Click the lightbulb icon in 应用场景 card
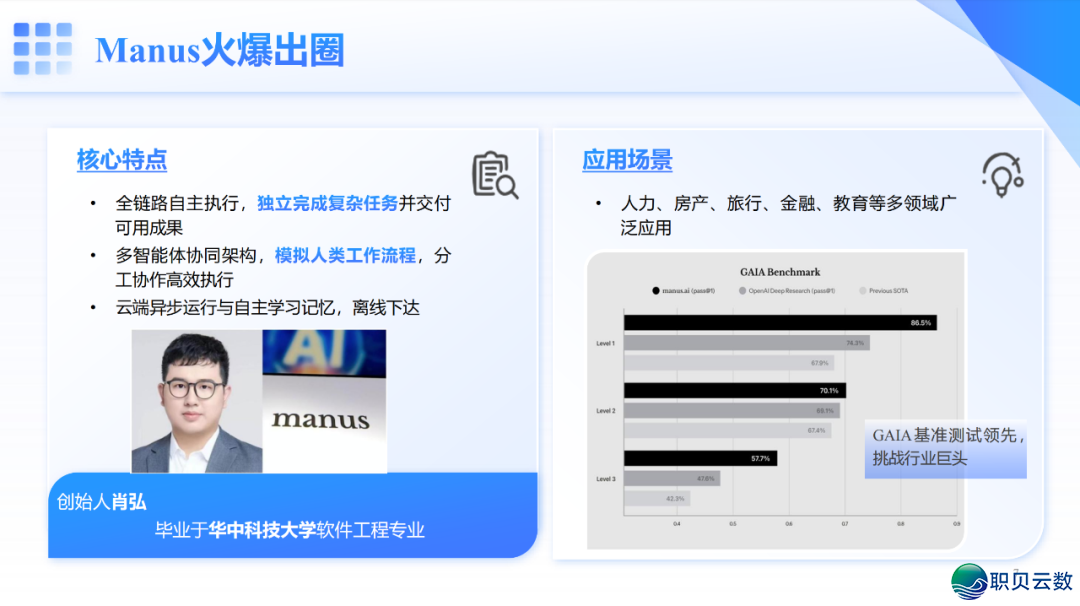The width and height of the screenshot is (1080, 606). tap(1001, 174)
